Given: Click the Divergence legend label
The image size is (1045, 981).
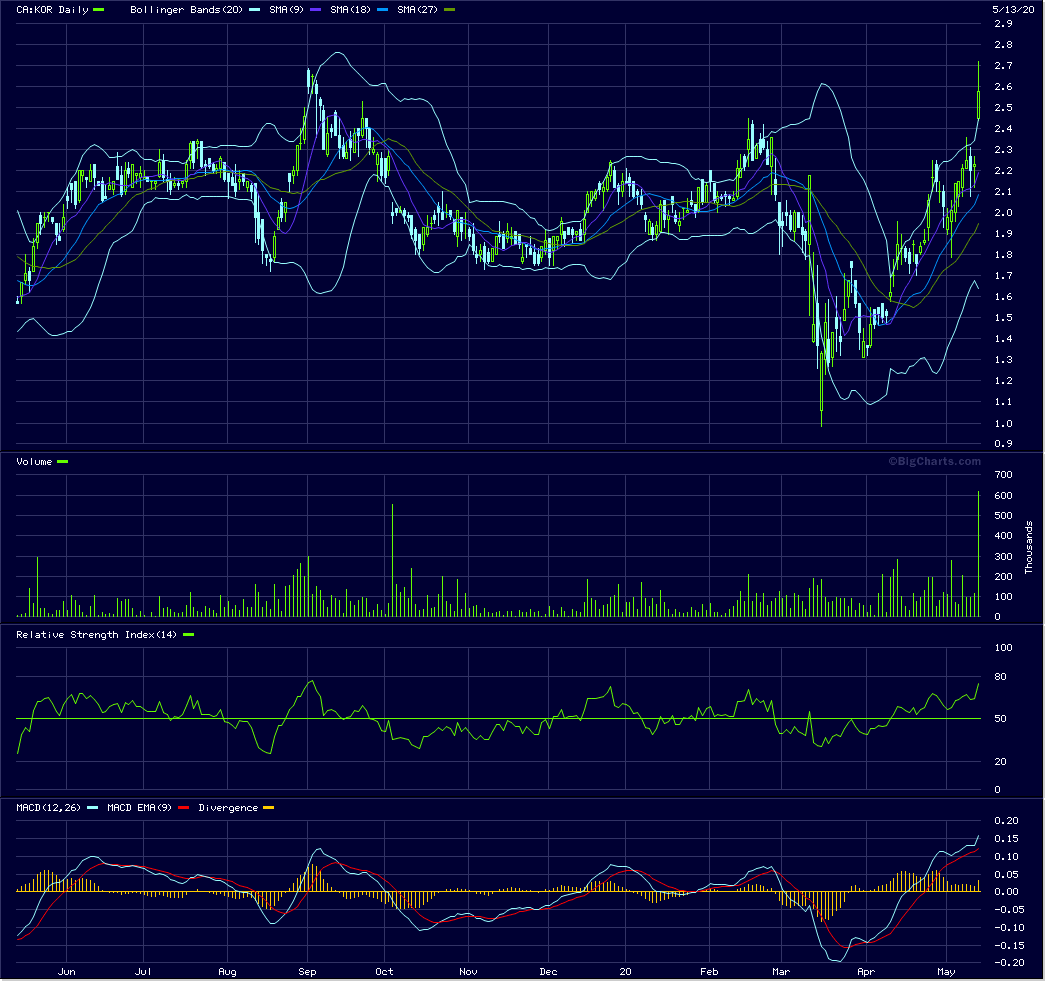Looking at the screenshot, I should click(228, 808).
